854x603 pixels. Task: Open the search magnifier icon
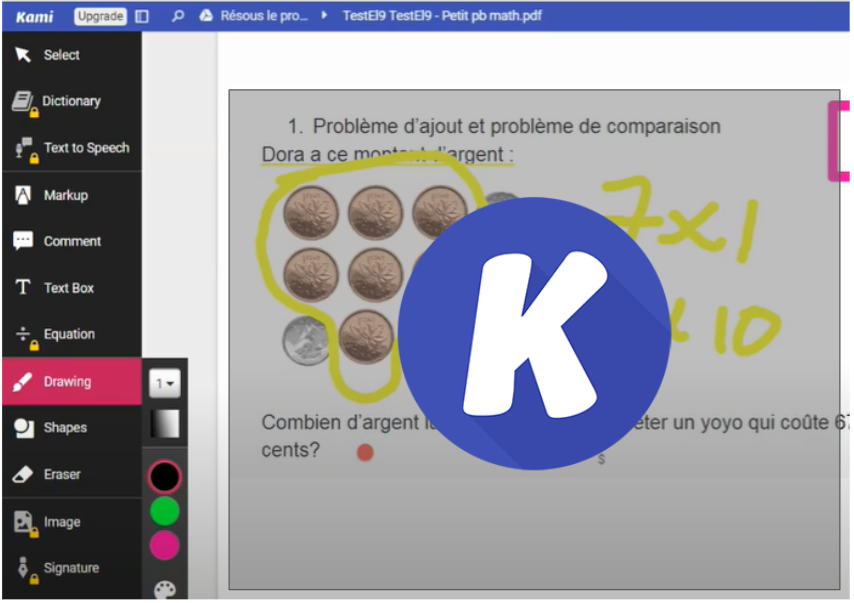(x=178, y=16)
